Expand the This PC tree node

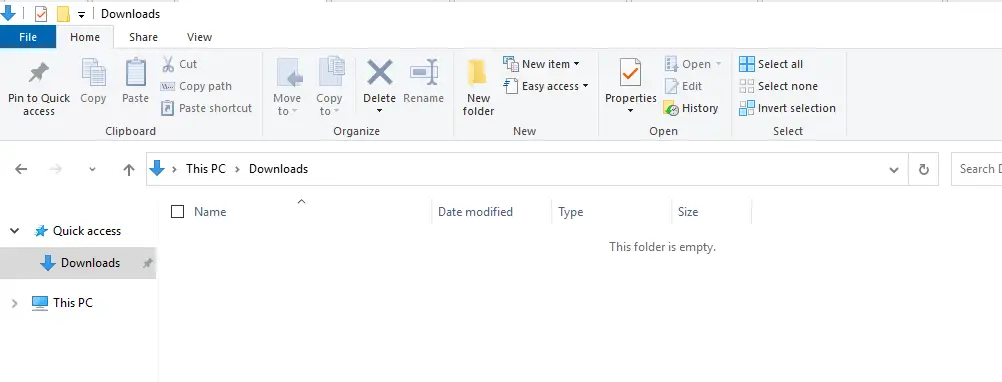coord(15,303)
